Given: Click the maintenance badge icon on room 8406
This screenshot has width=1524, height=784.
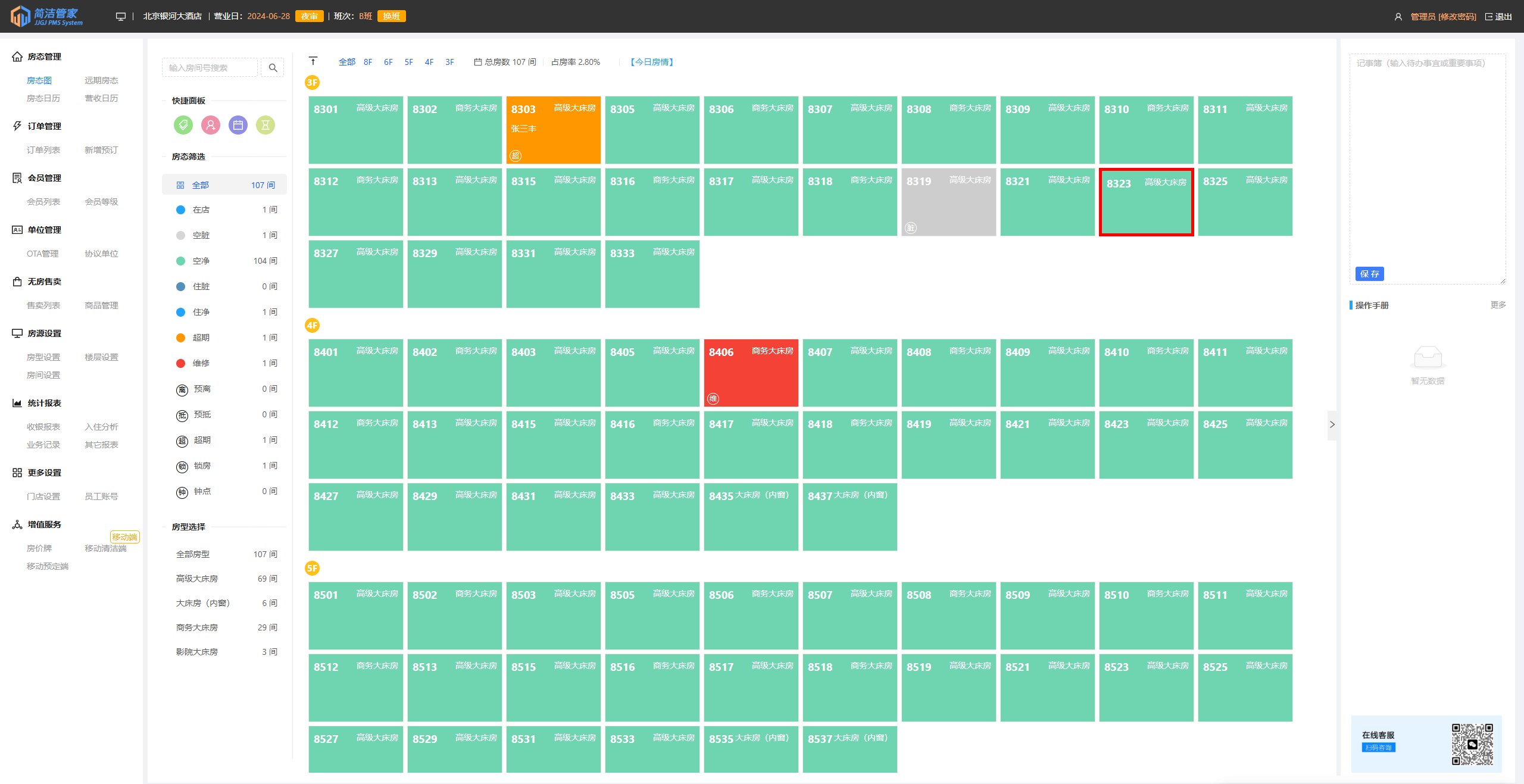Looking at the screenshot, I should point(713,398).
